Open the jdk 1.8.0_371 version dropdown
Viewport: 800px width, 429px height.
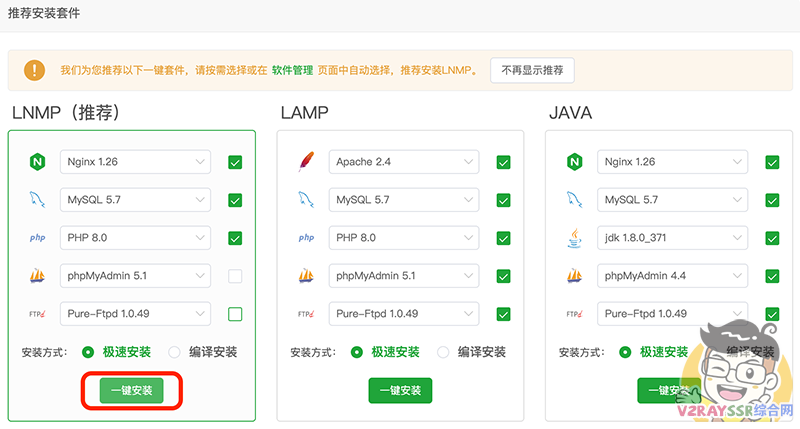[672, 238]
